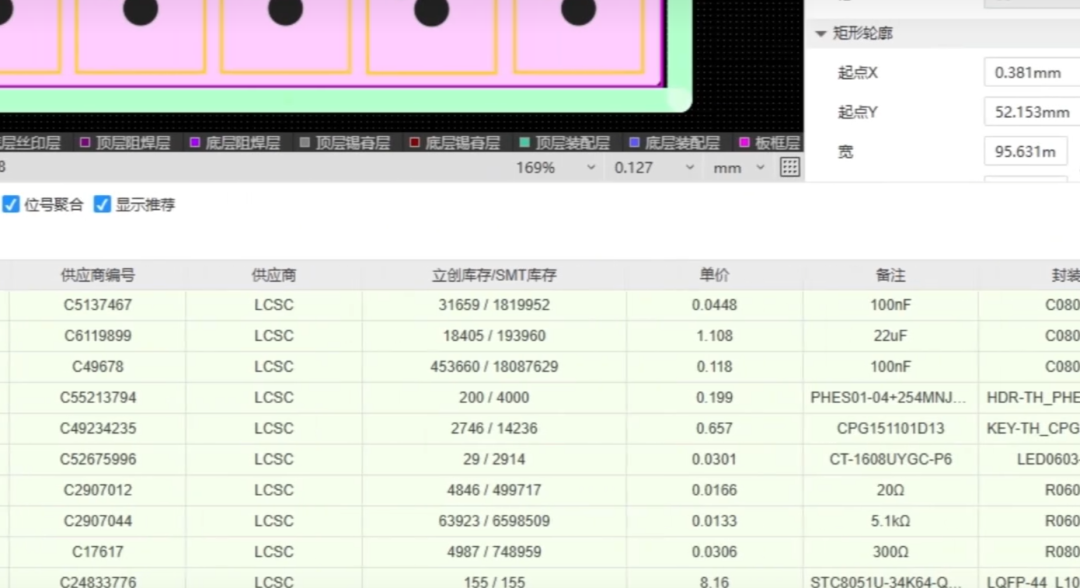Click the 单价 column header

click(x=714, y=275)
